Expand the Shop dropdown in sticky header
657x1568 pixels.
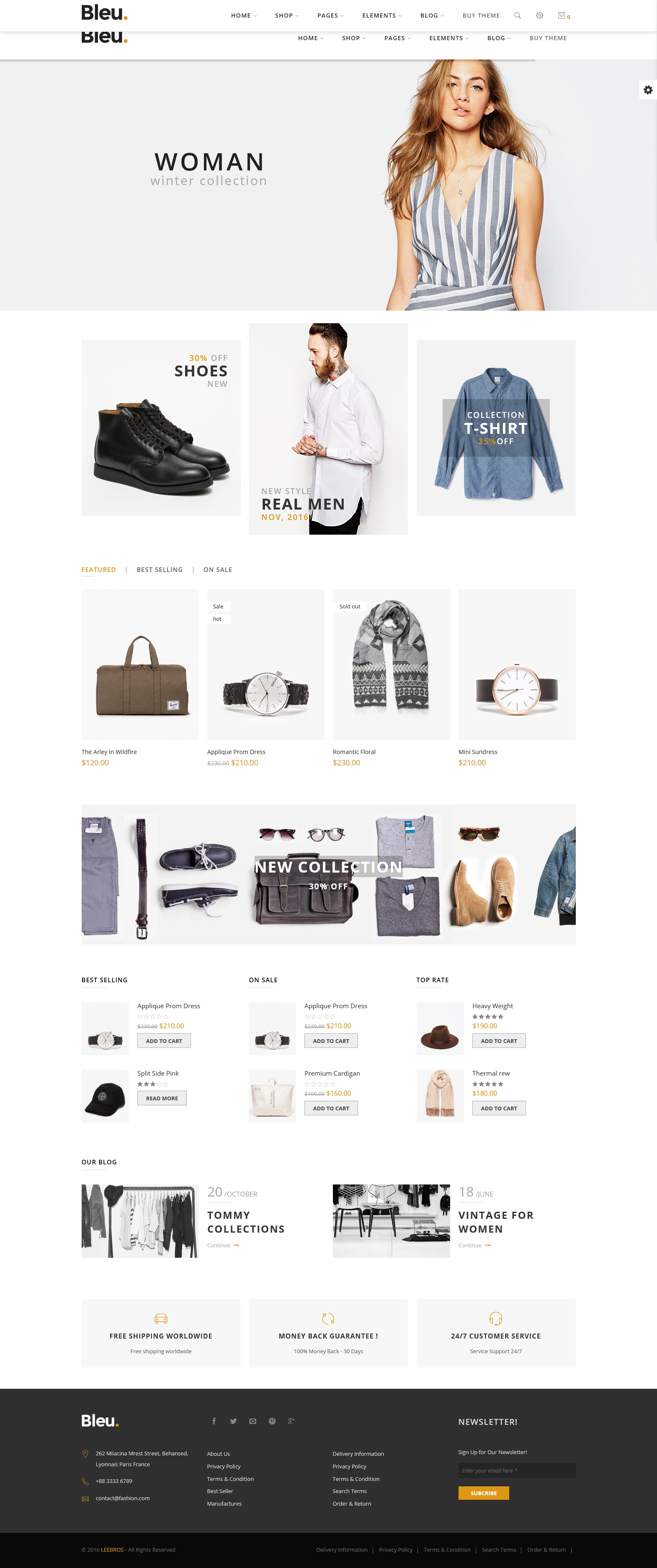click(287, 15)
